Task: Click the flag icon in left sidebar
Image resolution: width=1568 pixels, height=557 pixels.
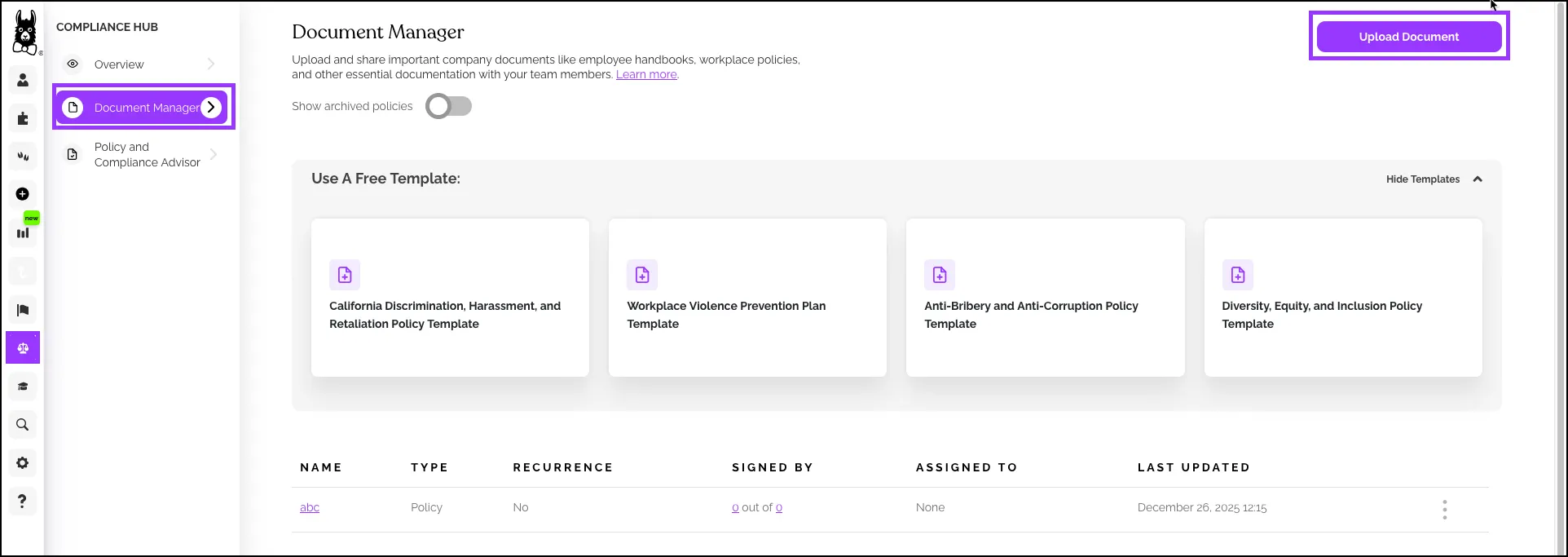Action: coord(23,310)
